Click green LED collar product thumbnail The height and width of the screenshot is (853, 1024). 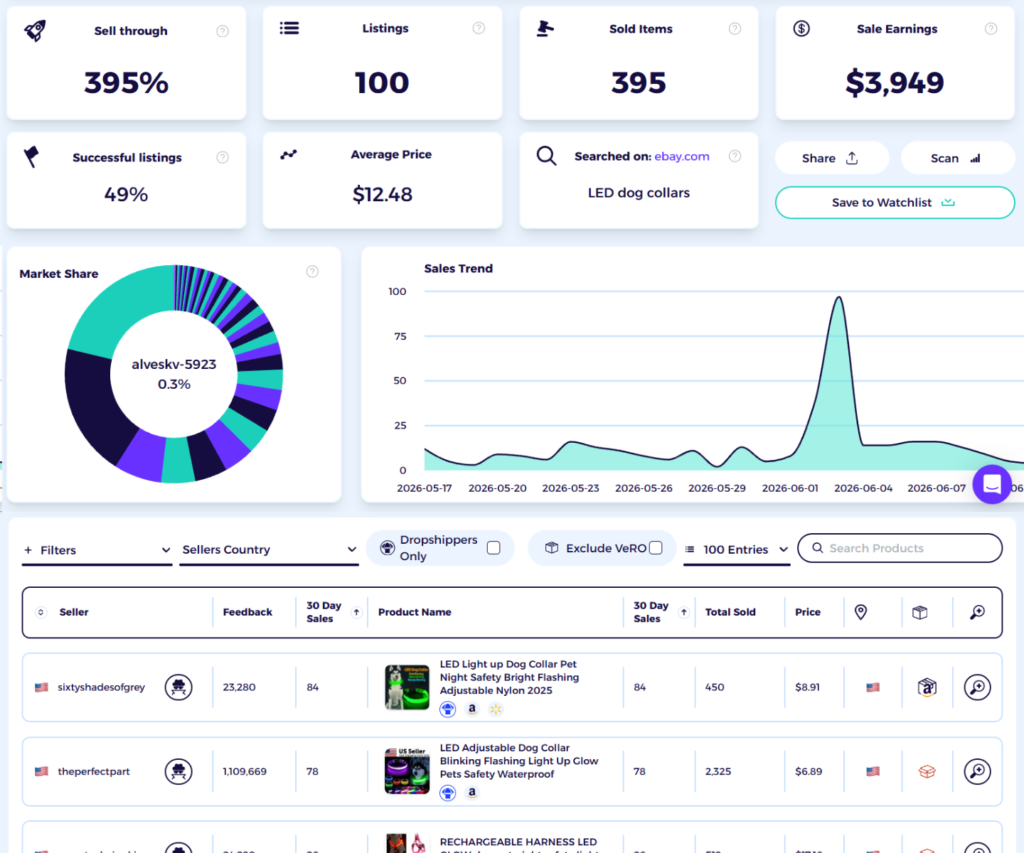[x=407, y=687]
